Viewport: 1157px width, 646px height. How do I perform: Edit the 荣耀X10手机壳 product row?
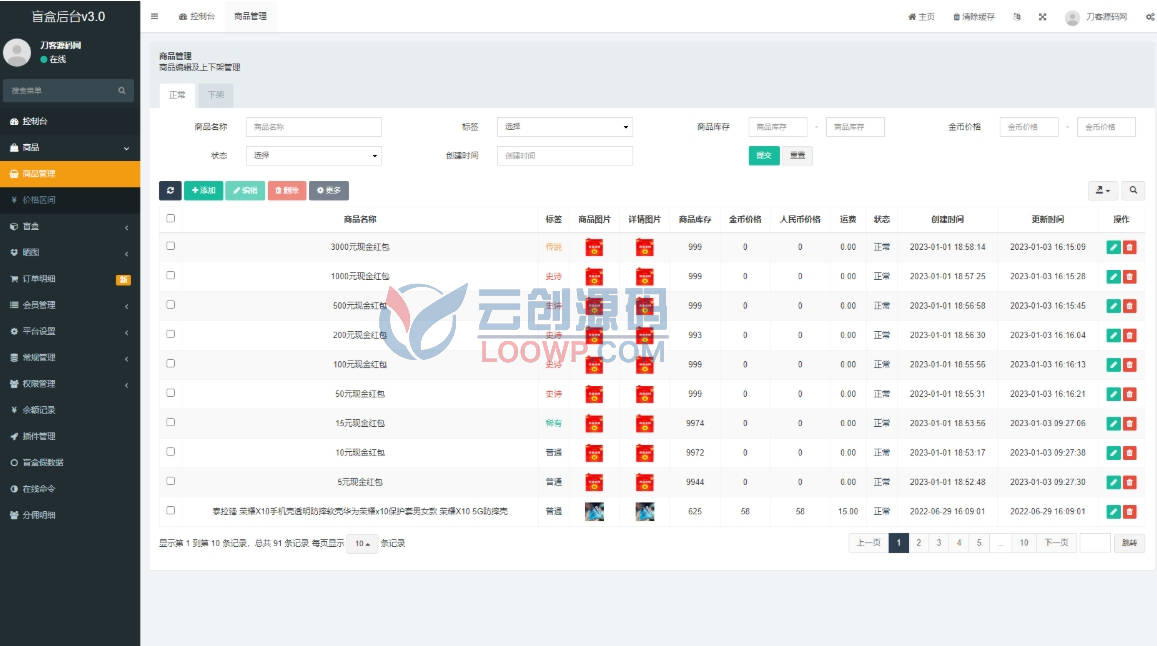point(1113,512)
